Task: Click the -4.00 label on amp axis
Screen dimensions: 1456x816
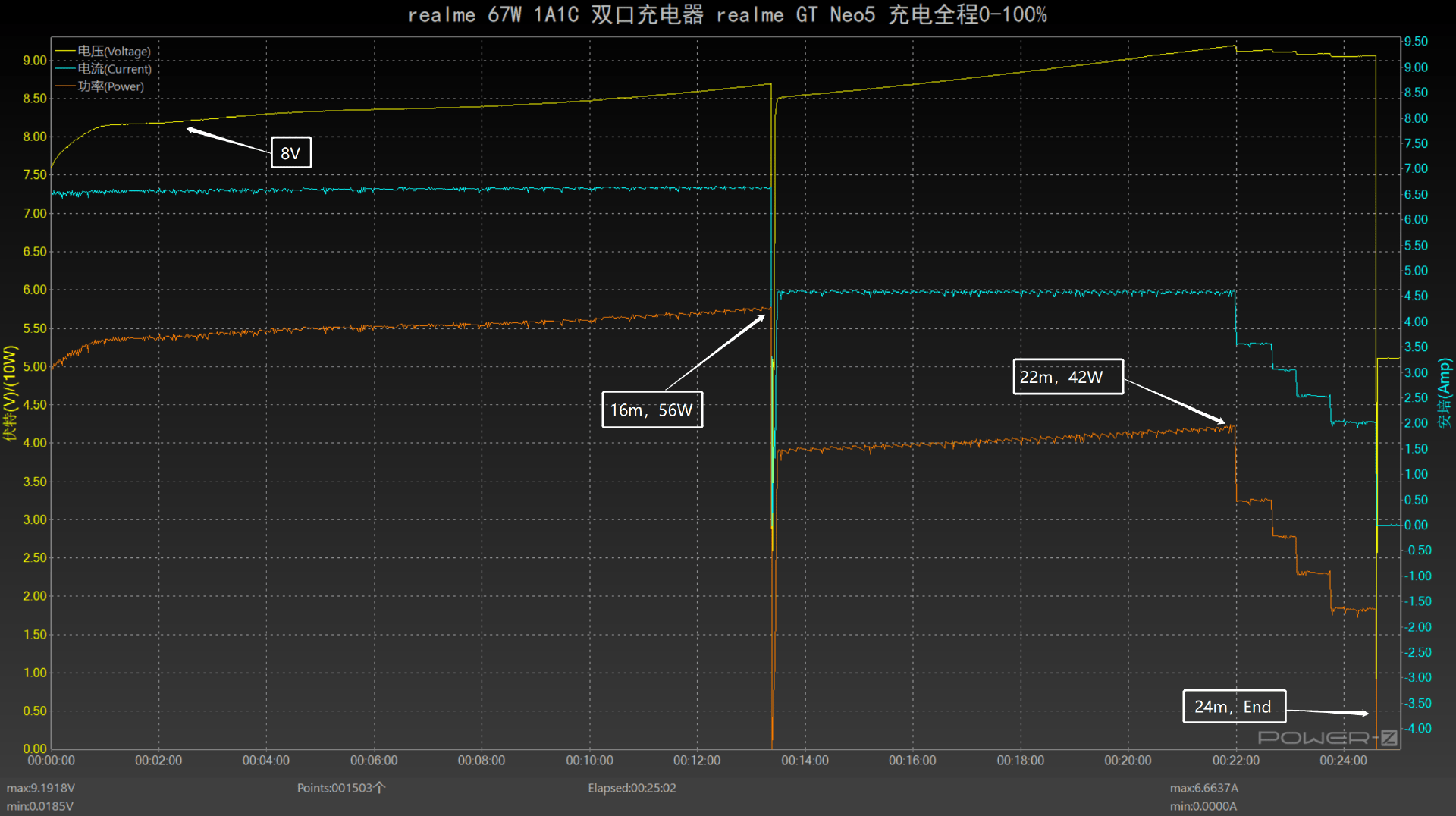Action: click(1417, 728)
